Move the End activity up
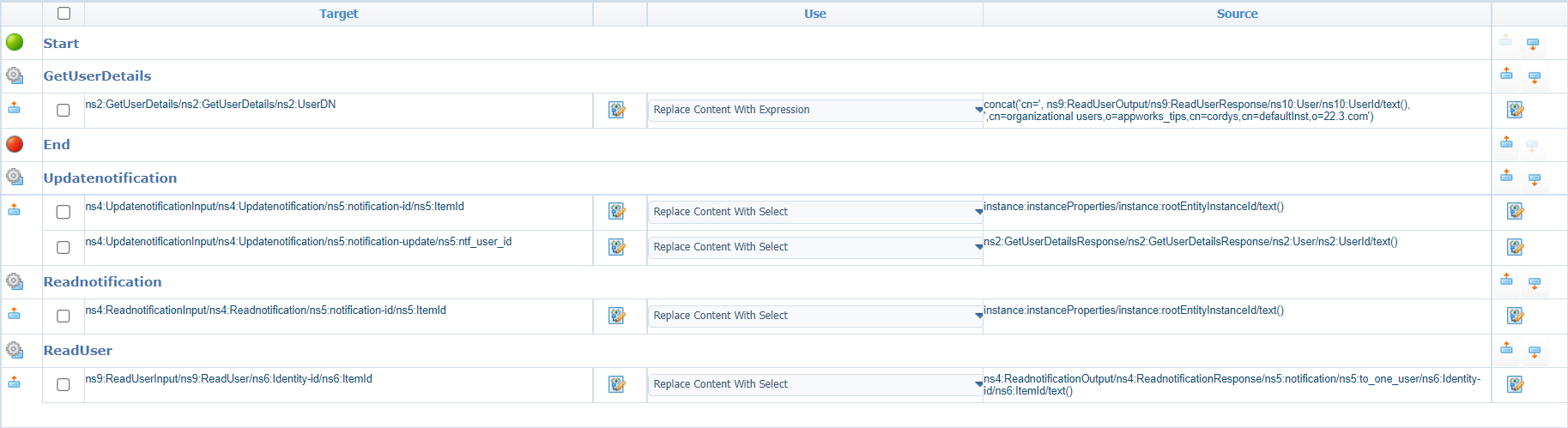Image resolution: width=1568 pixels, height=428 pixels. click(x=1506, y=142)
